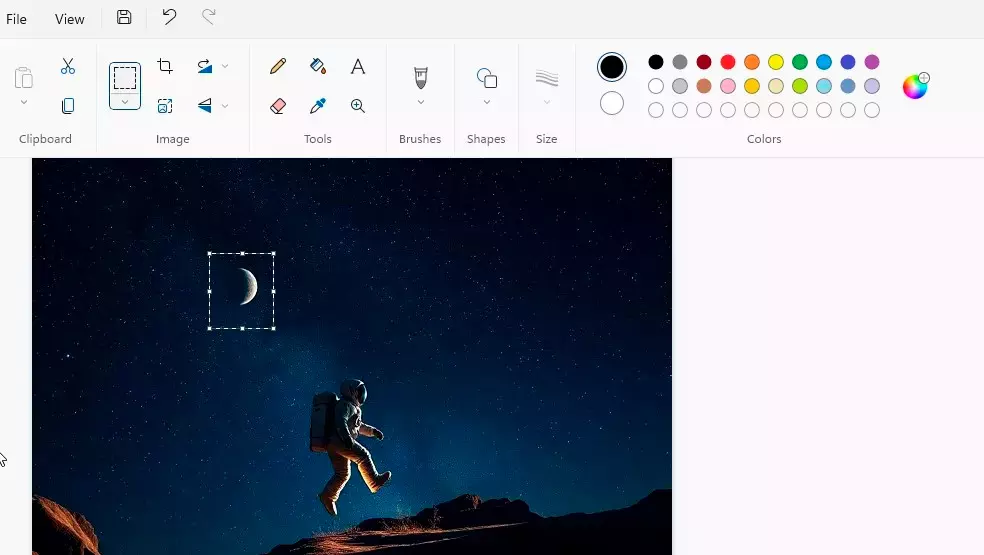Click the top-left selection resize handle
Viewport: 984px width, 555px height.
coord(210,254)
